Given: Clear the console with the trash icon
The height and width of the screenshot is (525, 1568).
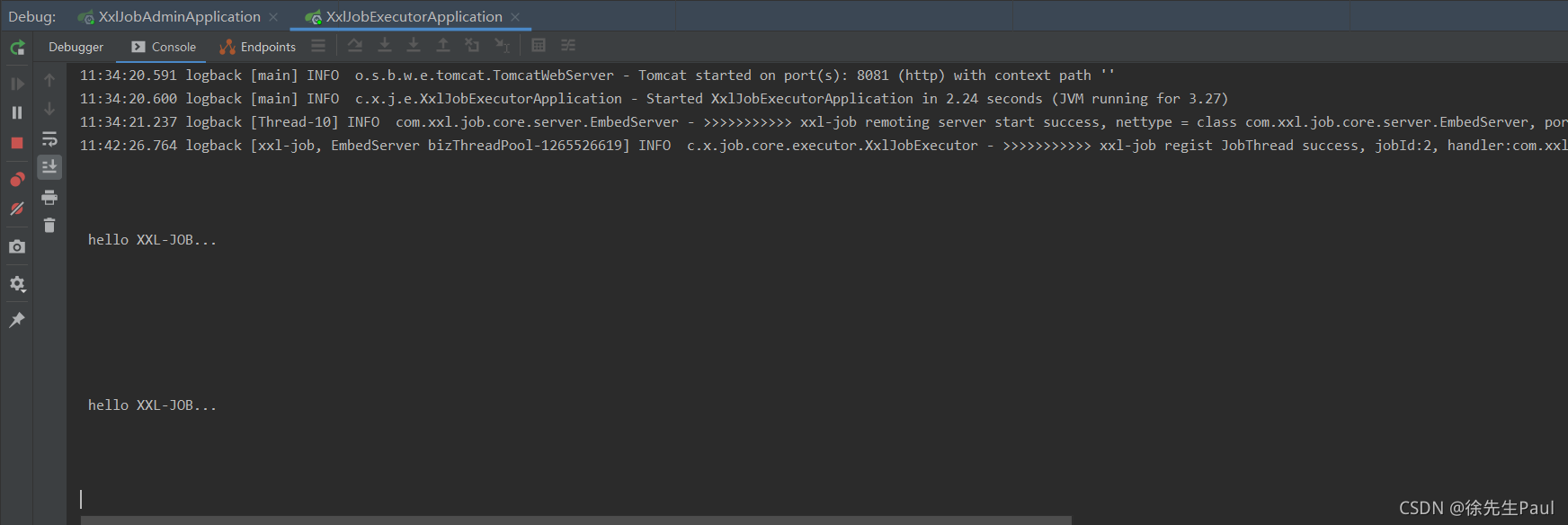Looking at the screenshot, I should [x=49, y=225].
